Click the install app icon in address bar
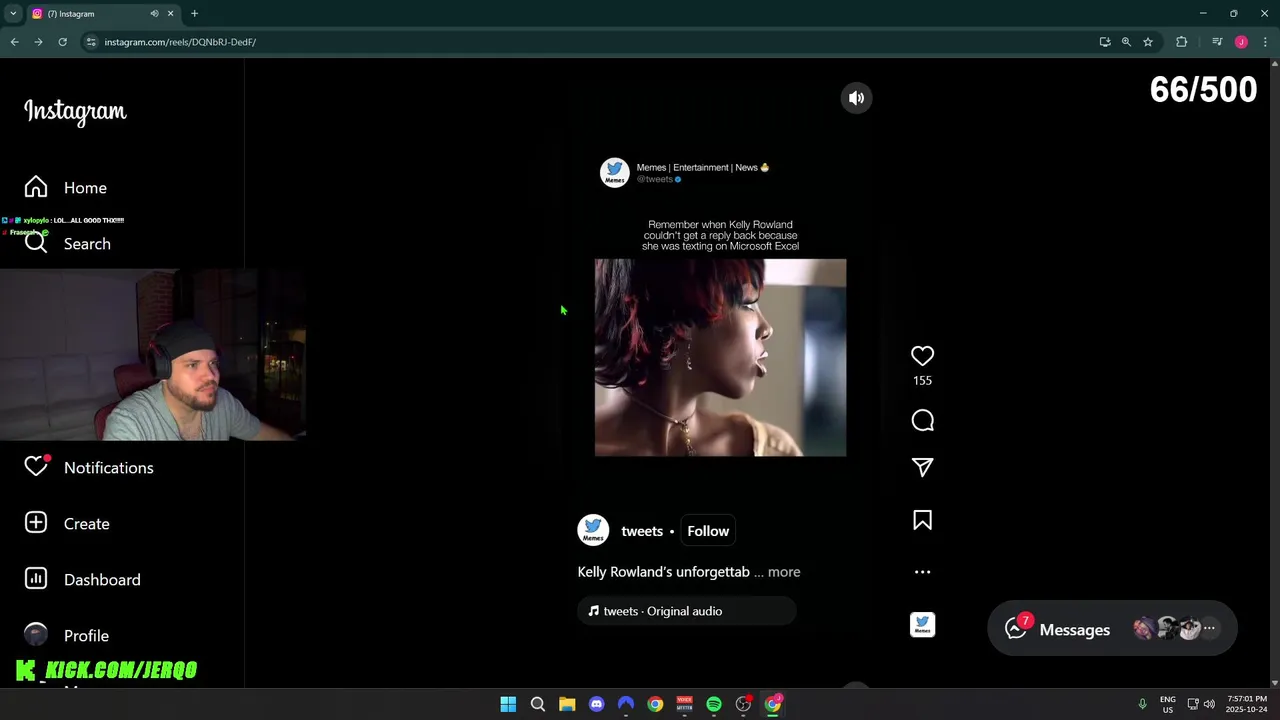The image size is (1280, 720). [x=1104, y=42]
